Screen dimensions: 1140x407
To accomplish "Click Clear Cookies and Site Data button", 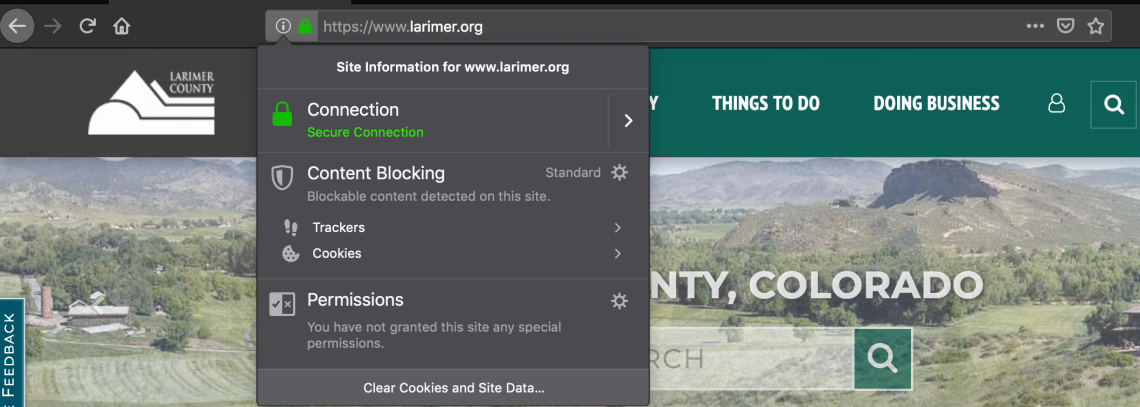I will pyautogui.click(x=453, y=387).
